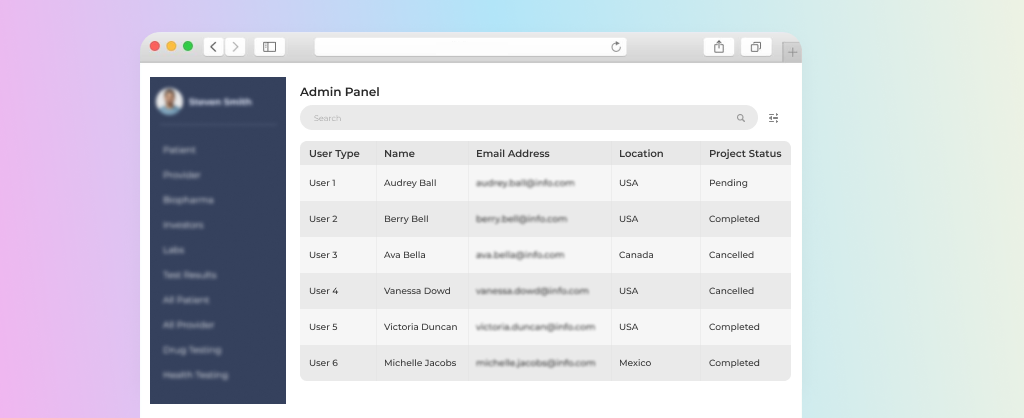
Task: Open Health Testing in the sidebar
Action: (x=195, y=375)
